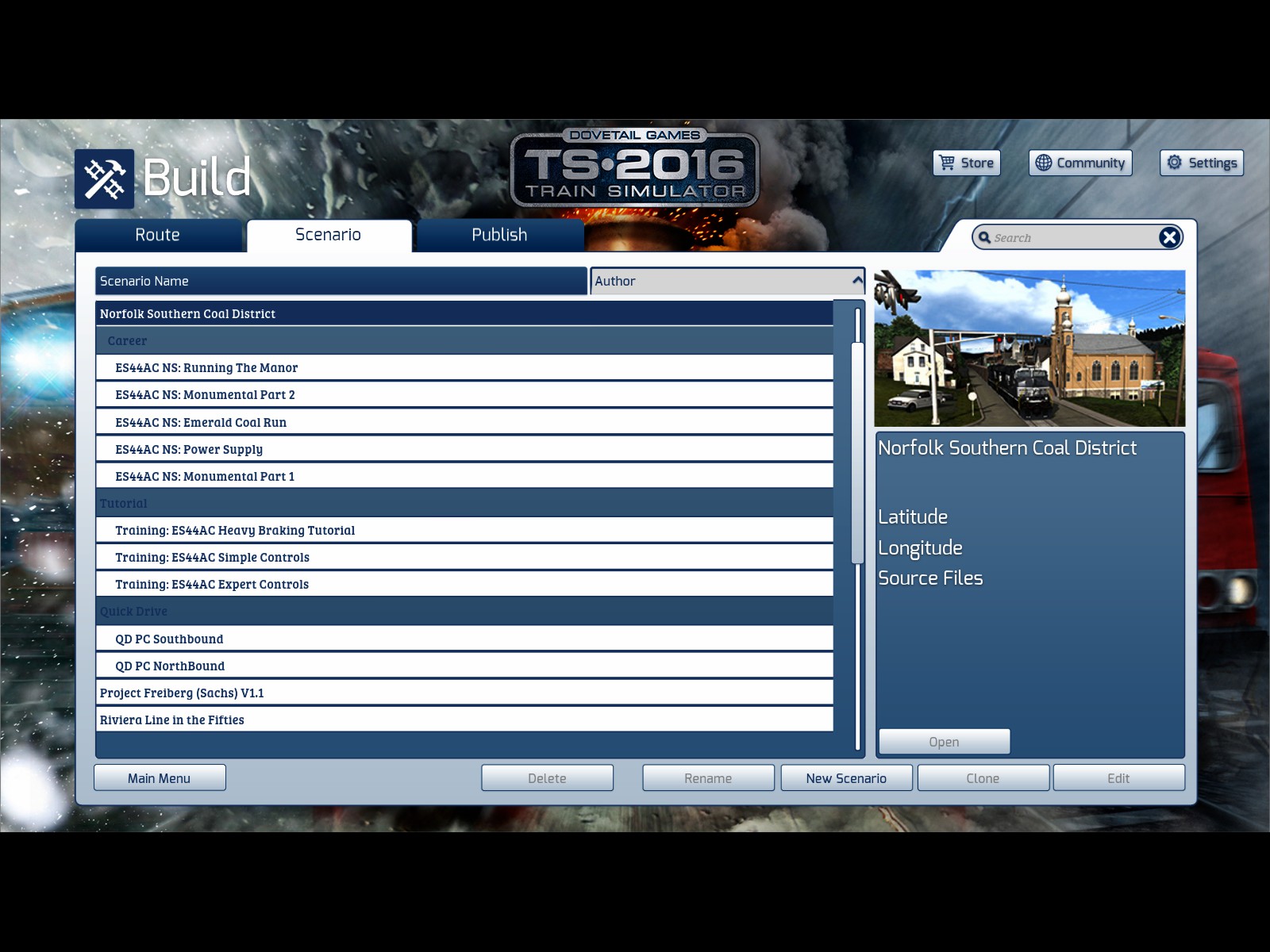Open the Publish tab
The image size is (1270, 952).
500,236
